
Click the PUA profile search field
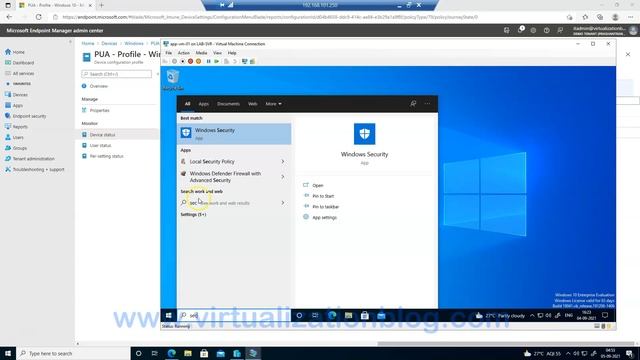[x=117, y=74]
